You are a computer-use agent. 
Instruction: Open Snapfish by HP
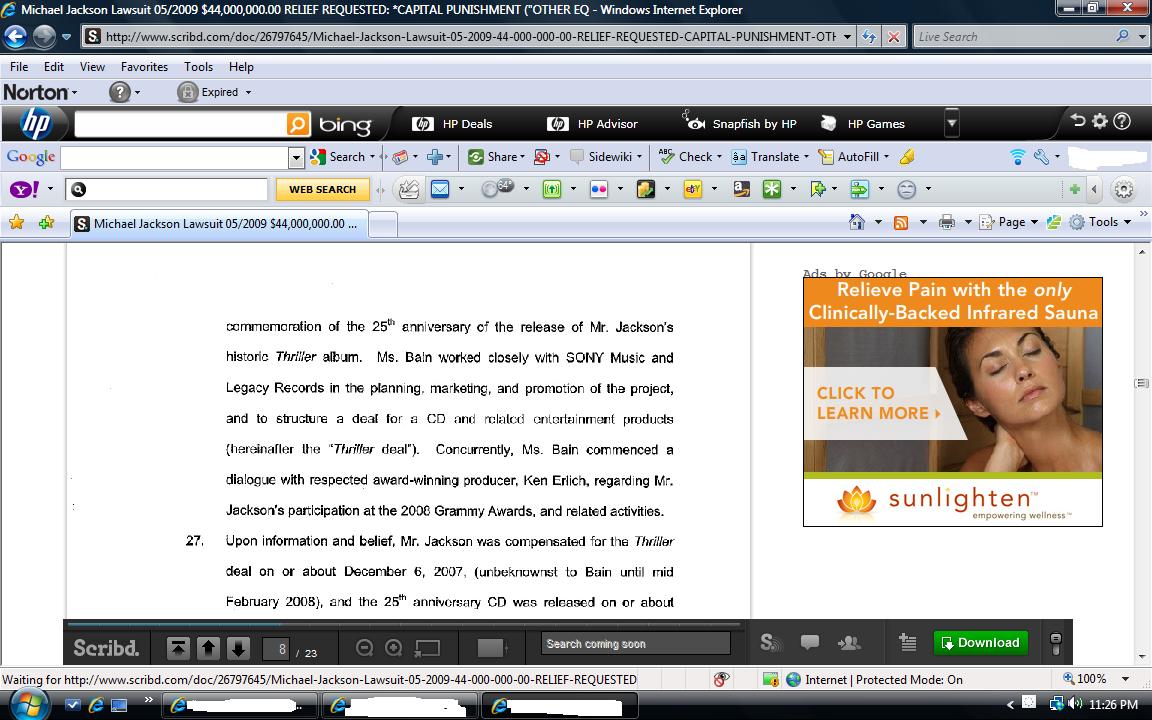point(740,124)
